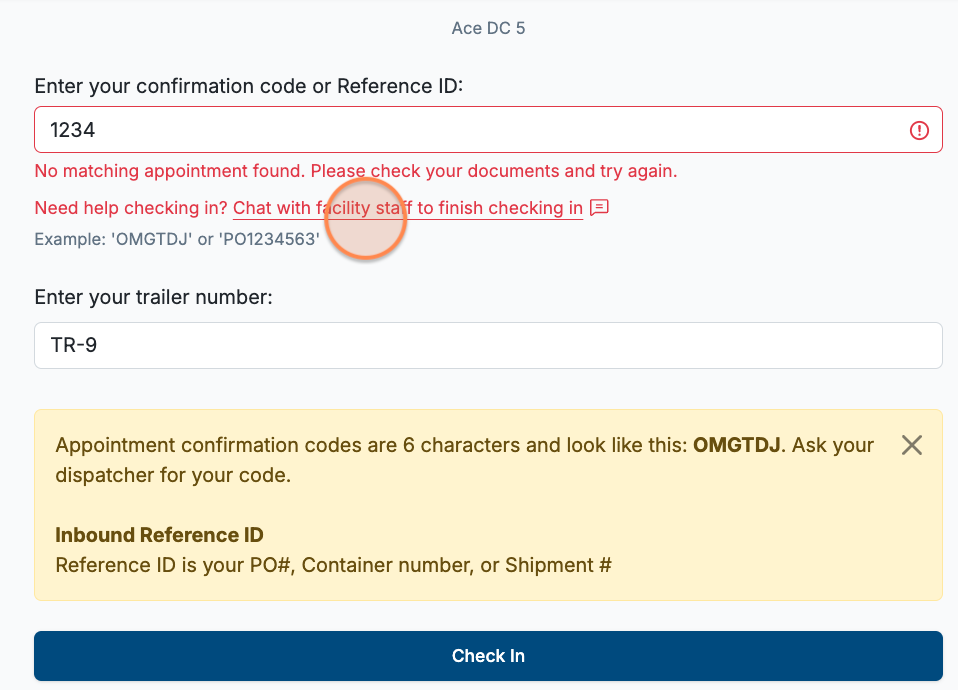Screen dimensions: 958x690
Task: Click the gray 'OMGTDJ' example hint text
Action: 152,239
